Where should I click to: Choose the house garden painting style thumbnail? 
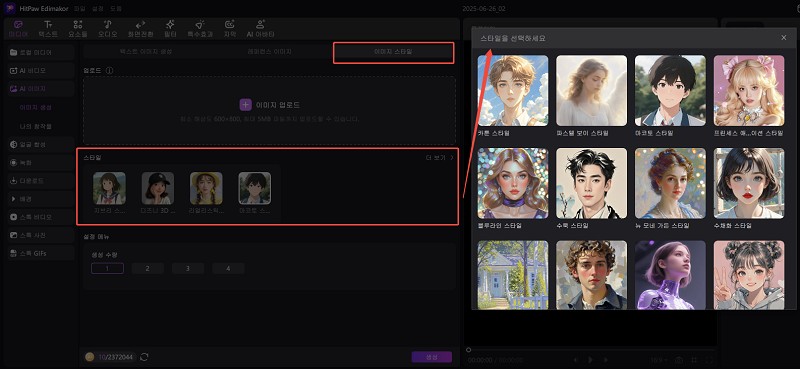click(513, 275)
